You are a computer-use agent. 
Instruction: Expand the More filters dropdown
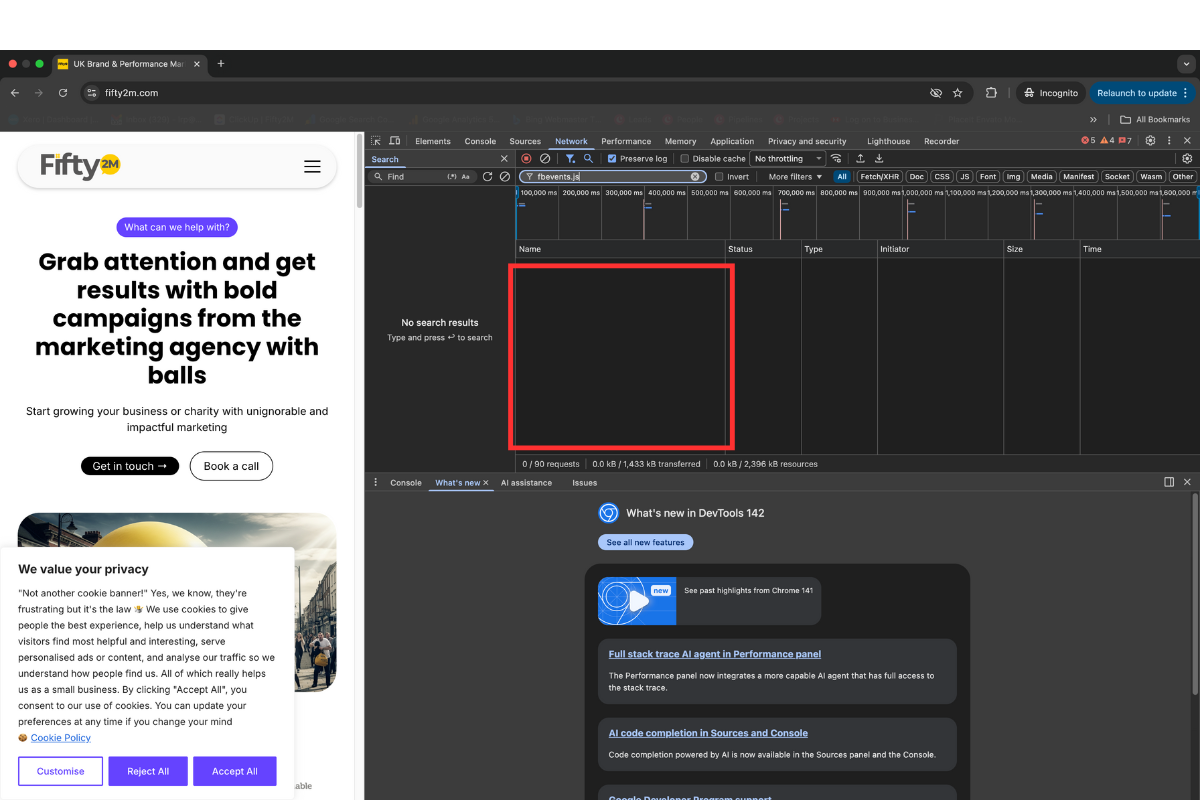tap(795, 176)
